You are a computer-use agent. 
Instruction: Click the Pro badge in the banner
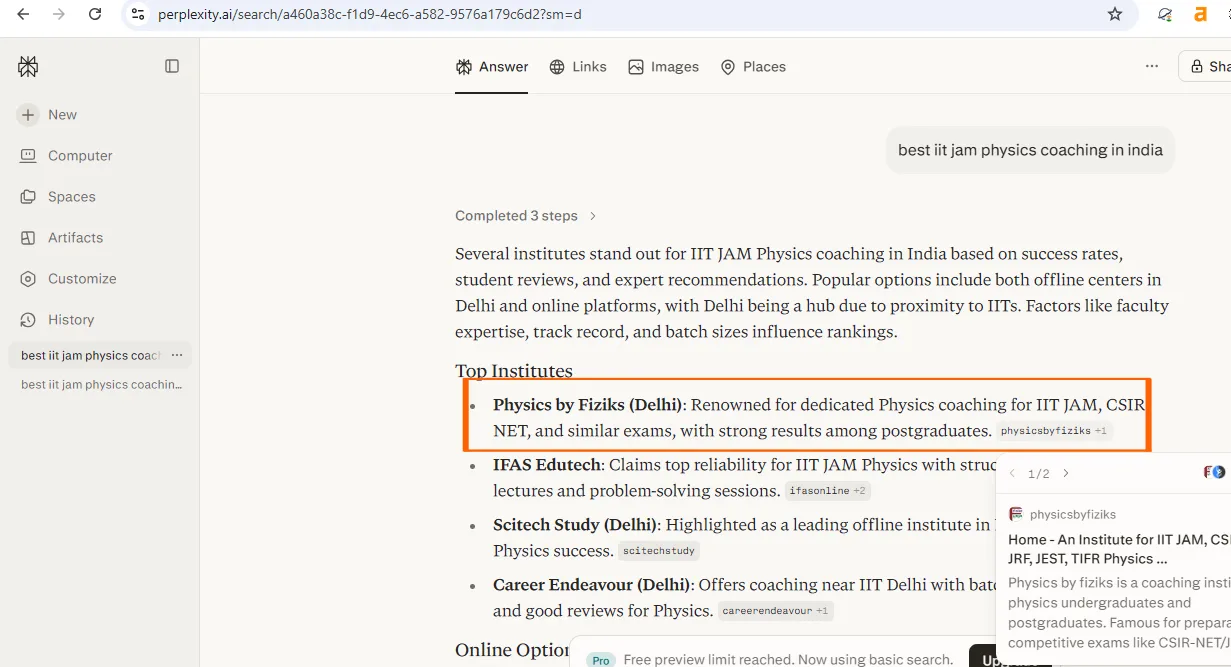point(601,660)
